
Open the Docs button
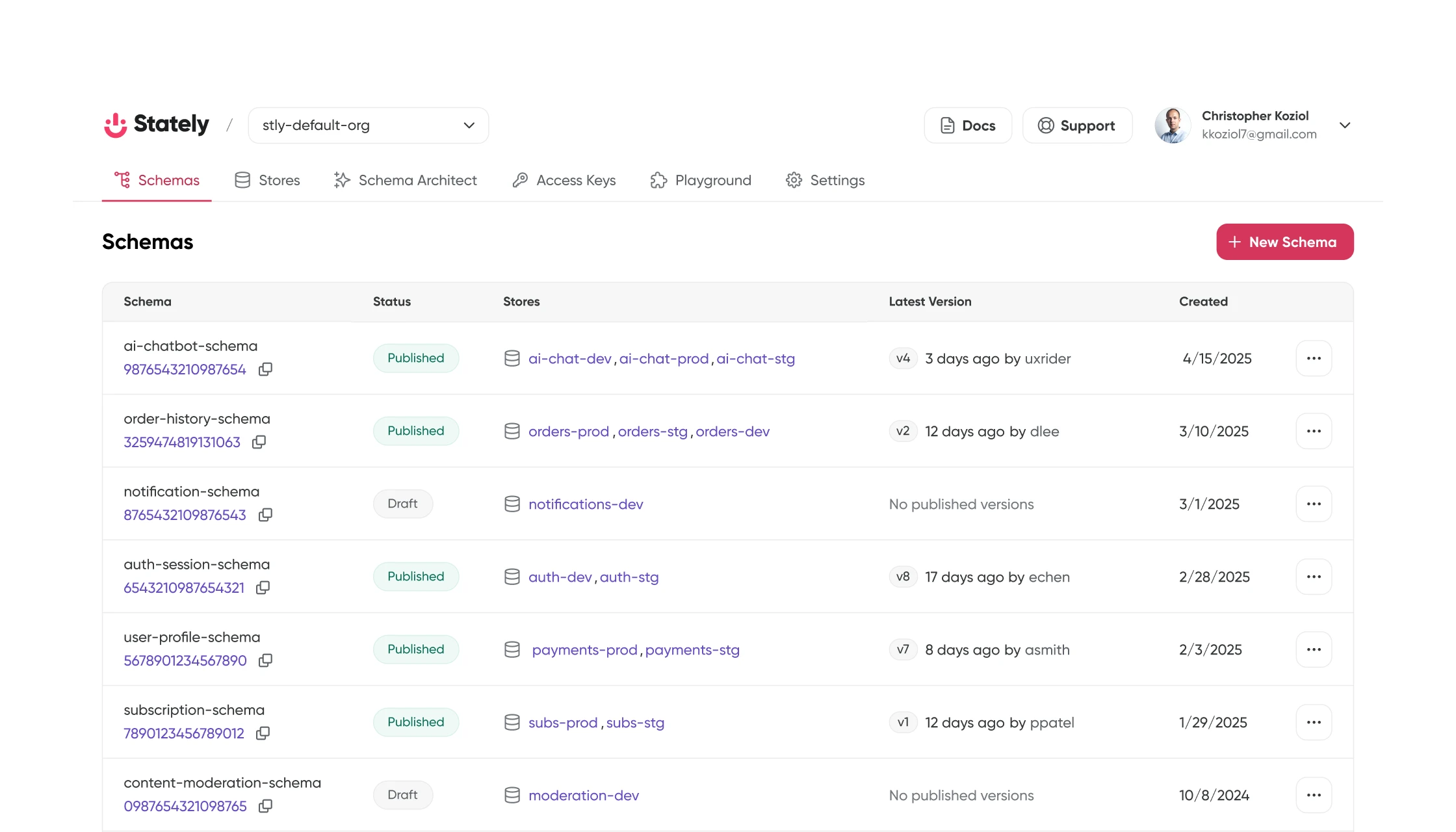click(x=968, y=125)
